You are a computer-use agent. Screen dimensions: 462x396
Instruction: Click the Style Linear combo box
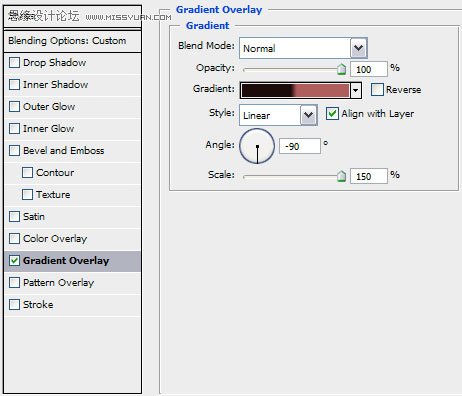coord(278,115)
